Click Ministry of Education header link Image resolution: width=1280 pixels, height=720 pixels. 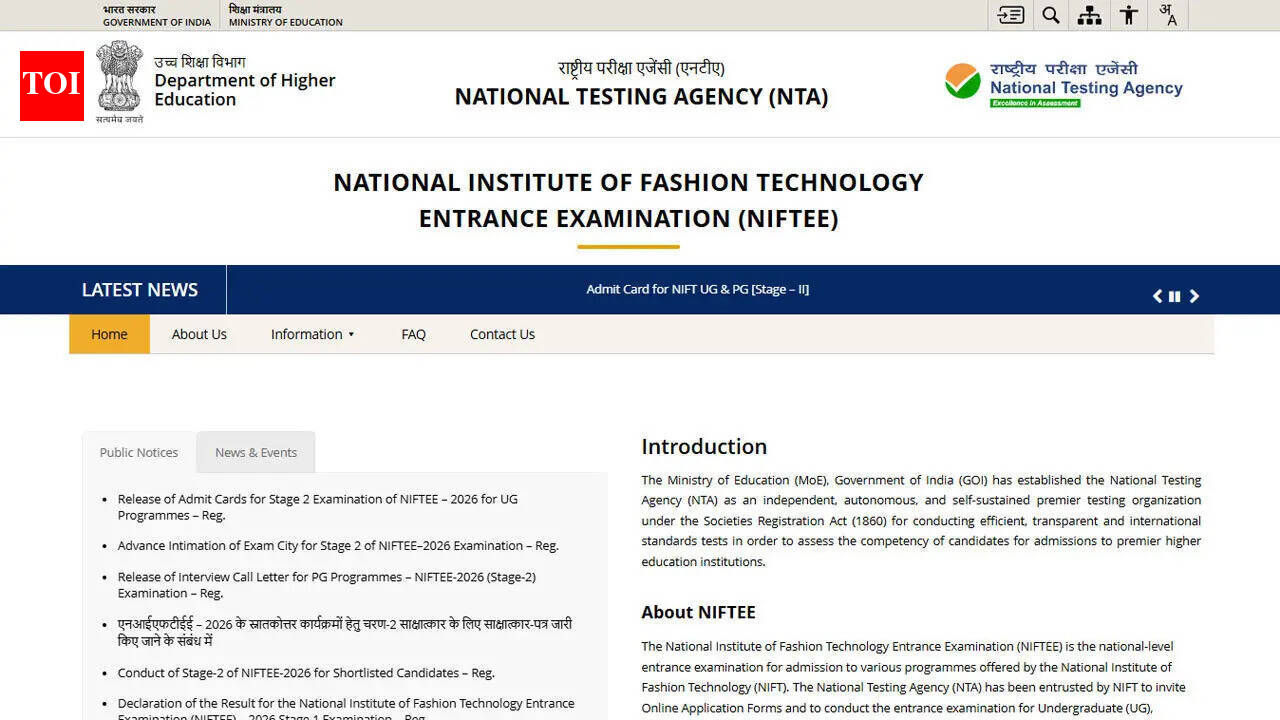pos(286,15)
